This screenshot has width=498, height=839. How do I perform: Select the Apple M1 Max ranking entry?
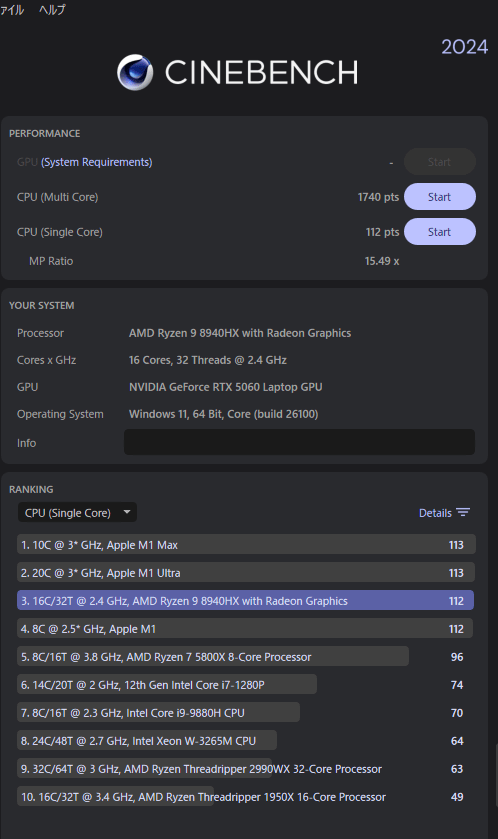pos(246,545)
